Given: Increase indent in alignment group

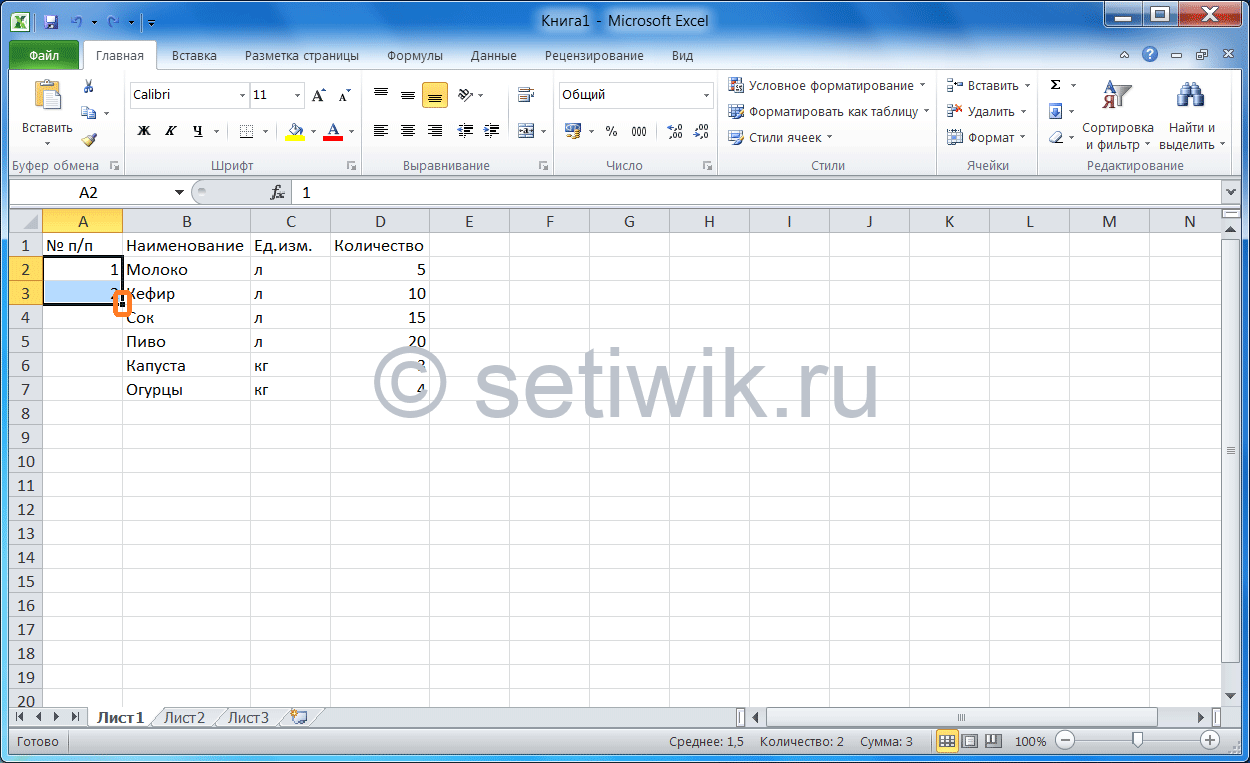Looking at the screenshot, I should (x=491, y=131).
